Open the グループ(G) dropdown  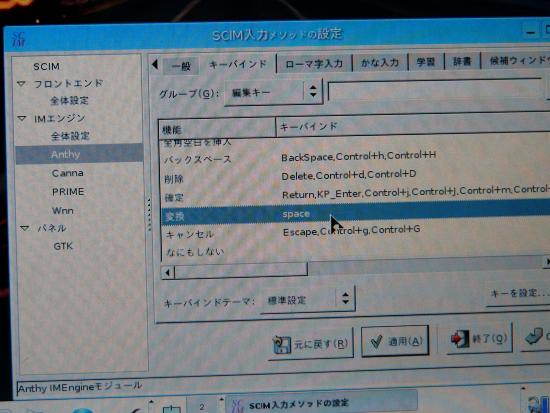tap(274, 93)
